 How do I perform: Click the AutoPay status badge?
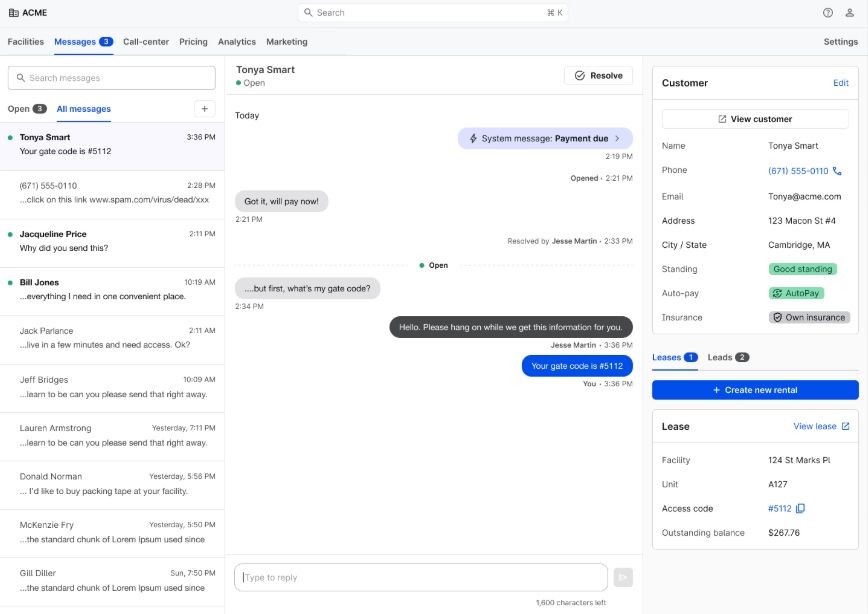tap(796, 293)
